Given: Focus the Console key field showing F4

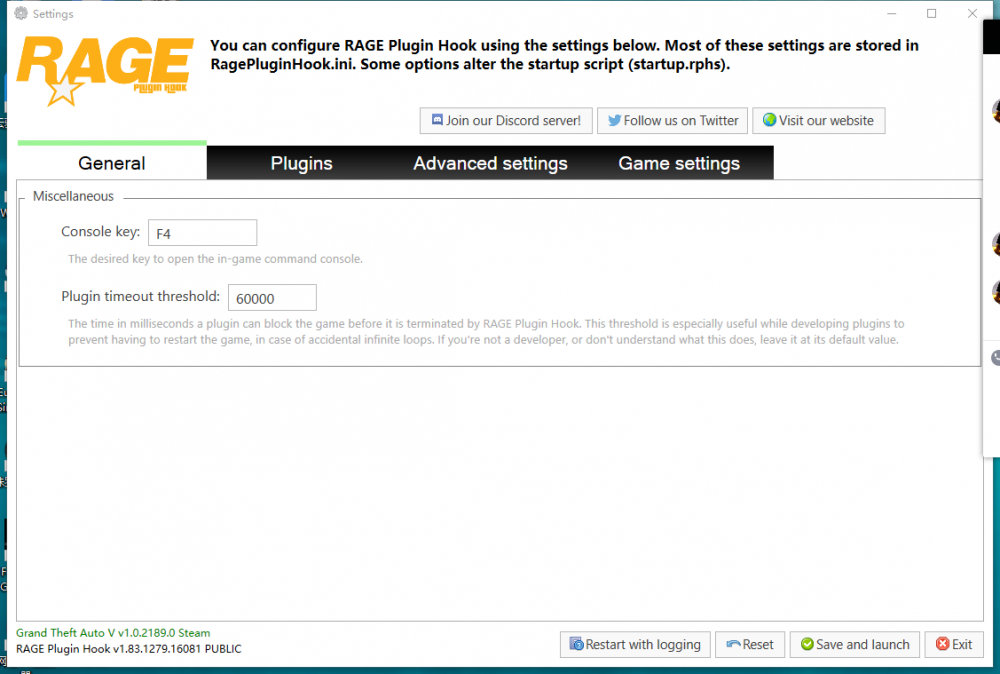Looking at the screenshot, I should pos(202,233).
